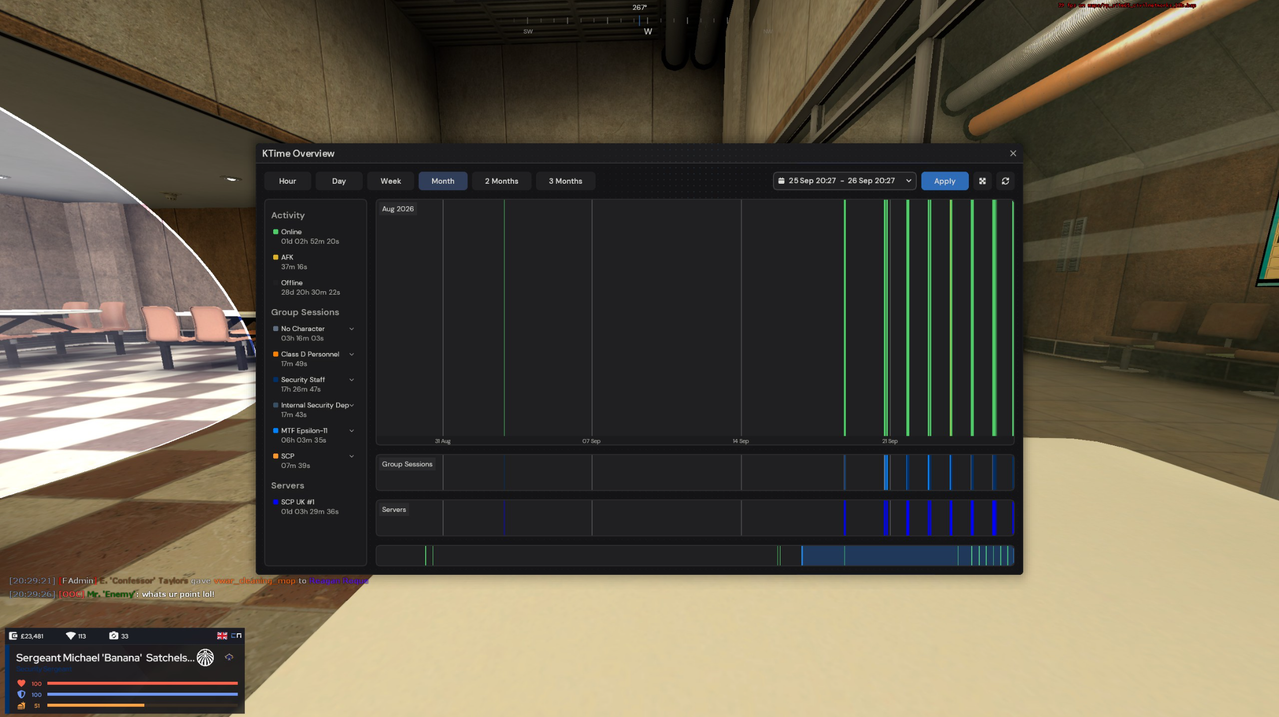1279x717 pixels.
Task: Click the red health bar
Action: click(x=142, y=684)
